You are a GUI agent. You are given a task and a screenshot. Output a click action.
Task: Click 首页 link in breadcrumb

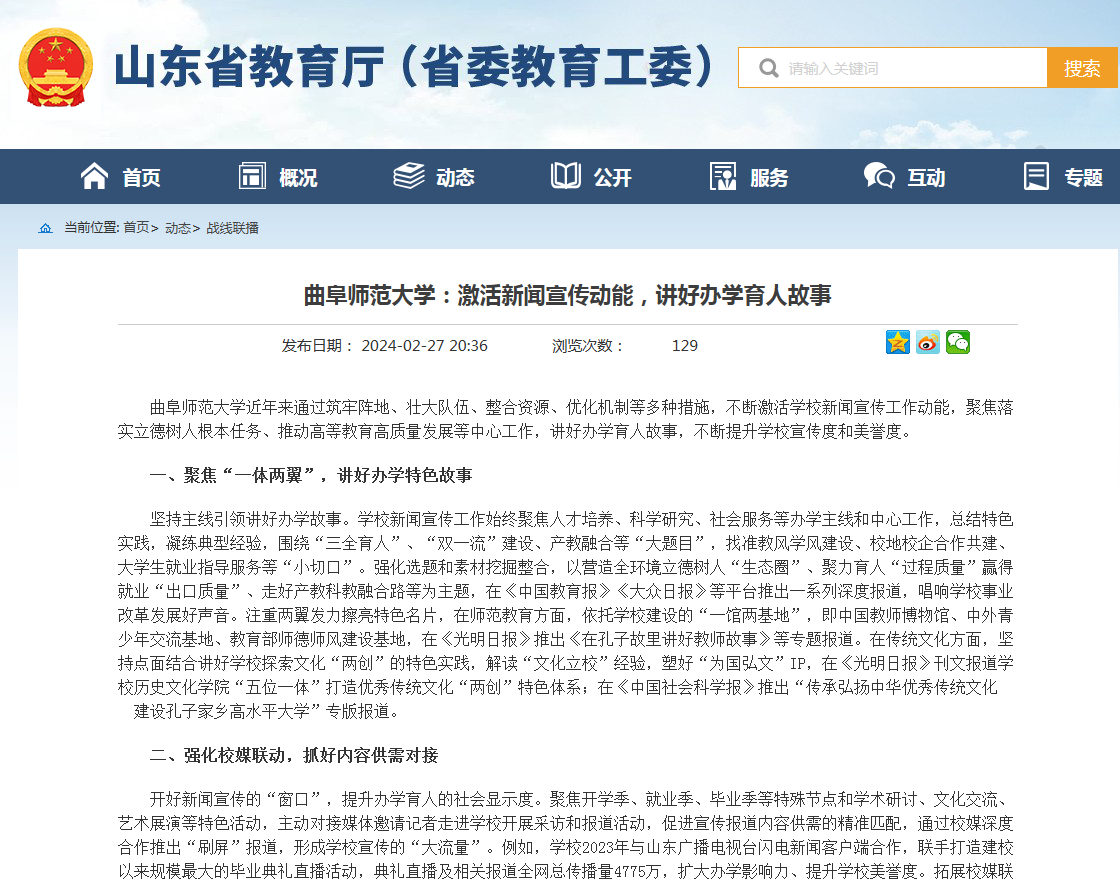pyautogui.click(x=136, y=228)
